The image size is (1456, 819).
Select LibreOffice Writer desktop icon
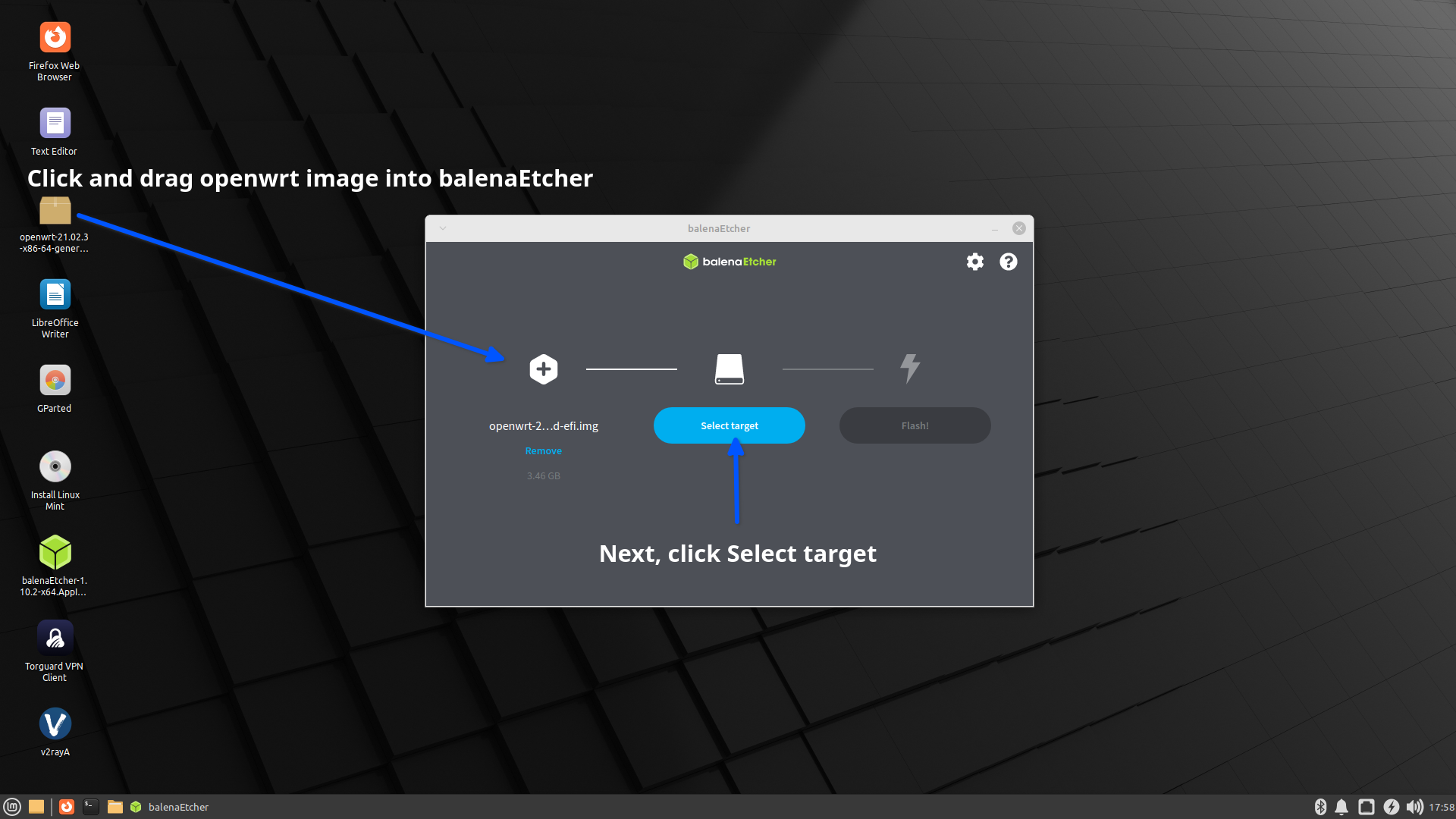(55, 309)
